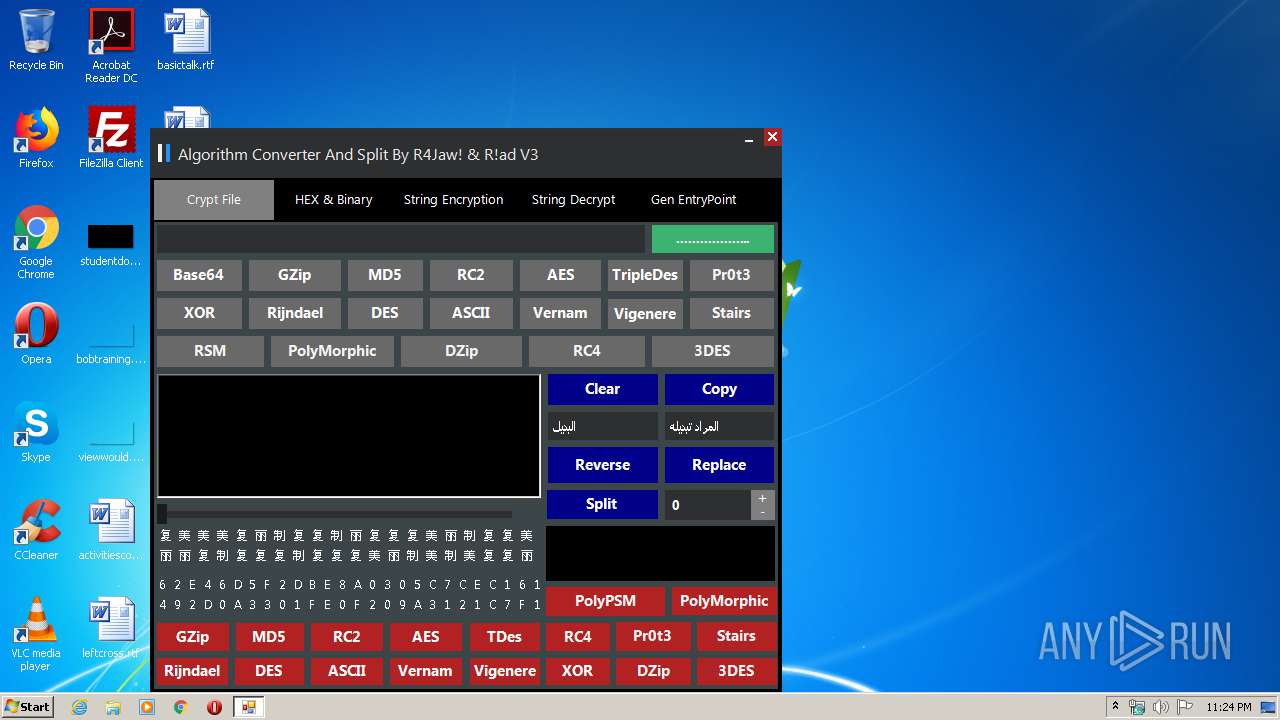
Task: Click the Clear button
Action: tap(602, 389)
